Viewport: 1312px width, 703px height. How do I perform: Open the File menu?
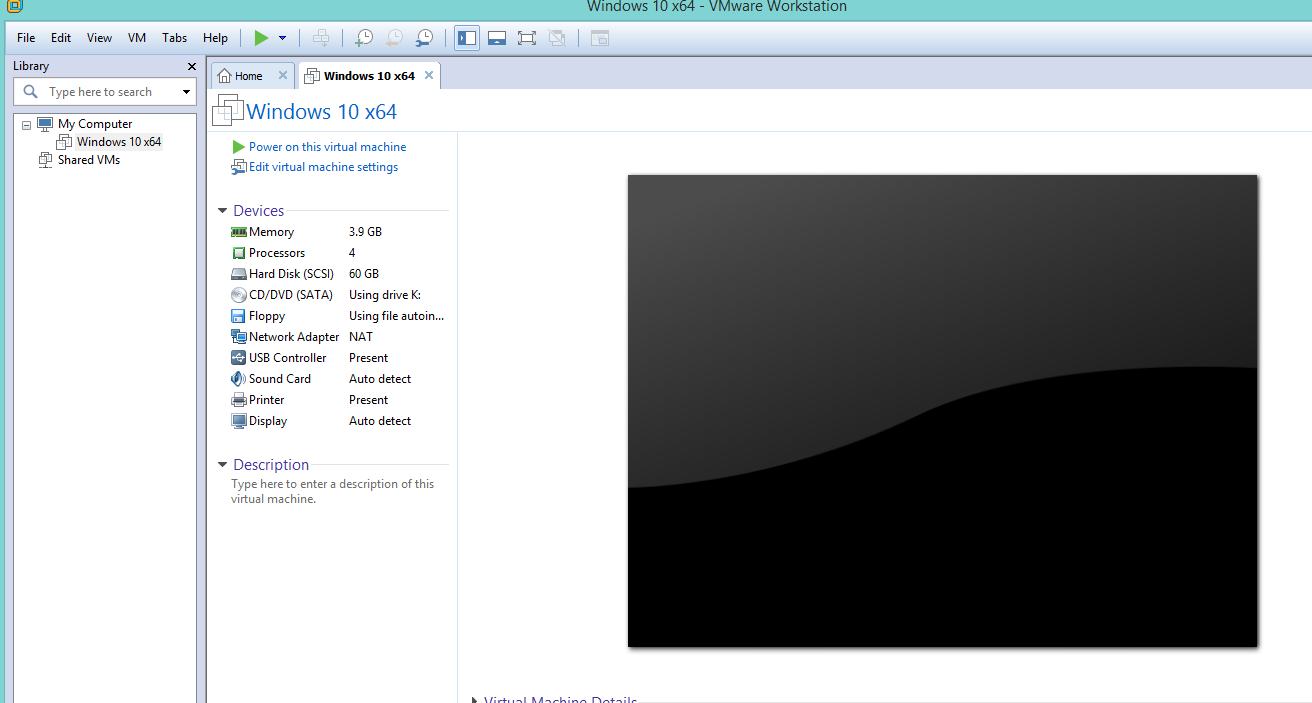(26, 38)
